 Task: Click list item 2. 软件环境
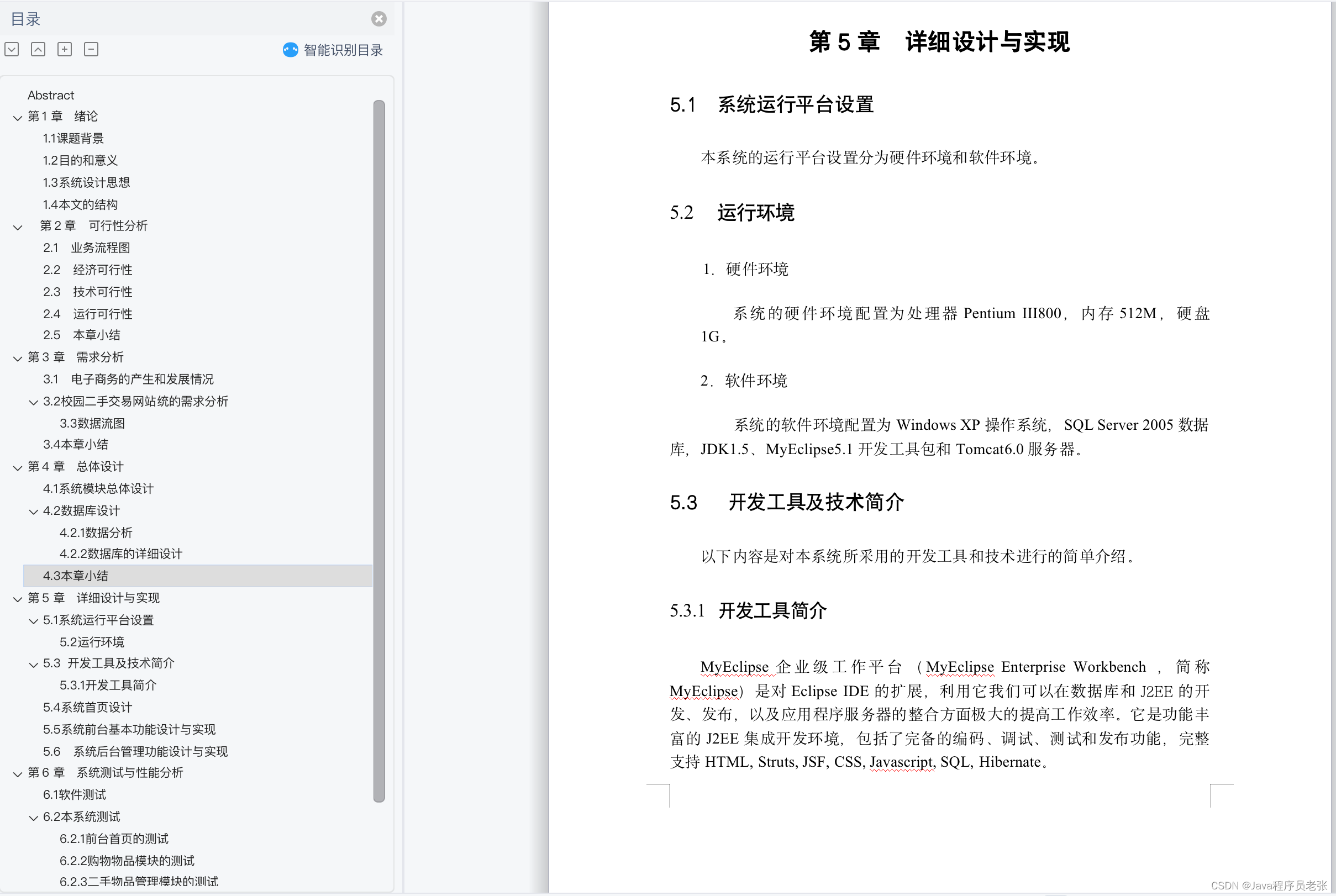point(744,381)
